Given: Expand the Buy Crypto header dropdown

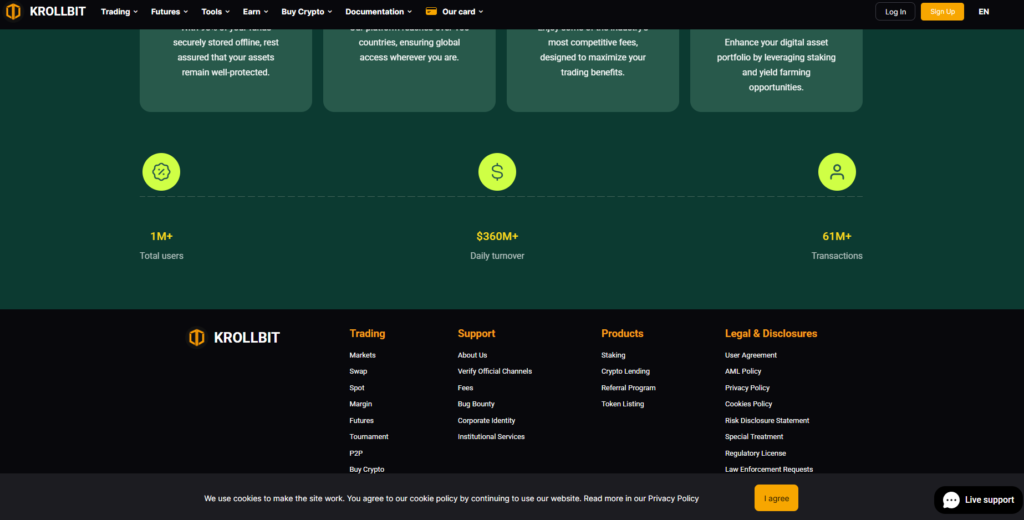Looking at the screenshot, I should 306,12.
